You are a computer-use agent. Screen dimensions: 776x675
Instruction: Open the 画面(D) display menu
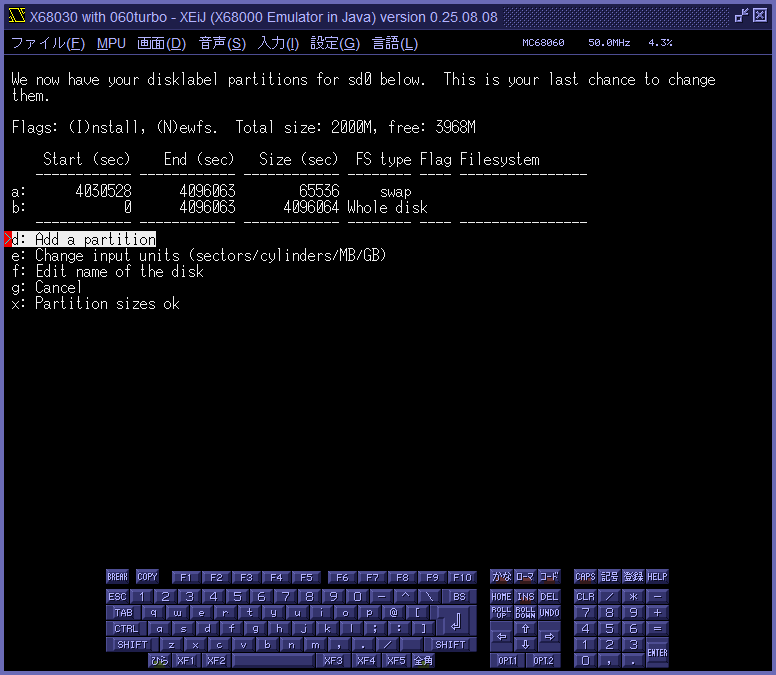pos(161,44)
